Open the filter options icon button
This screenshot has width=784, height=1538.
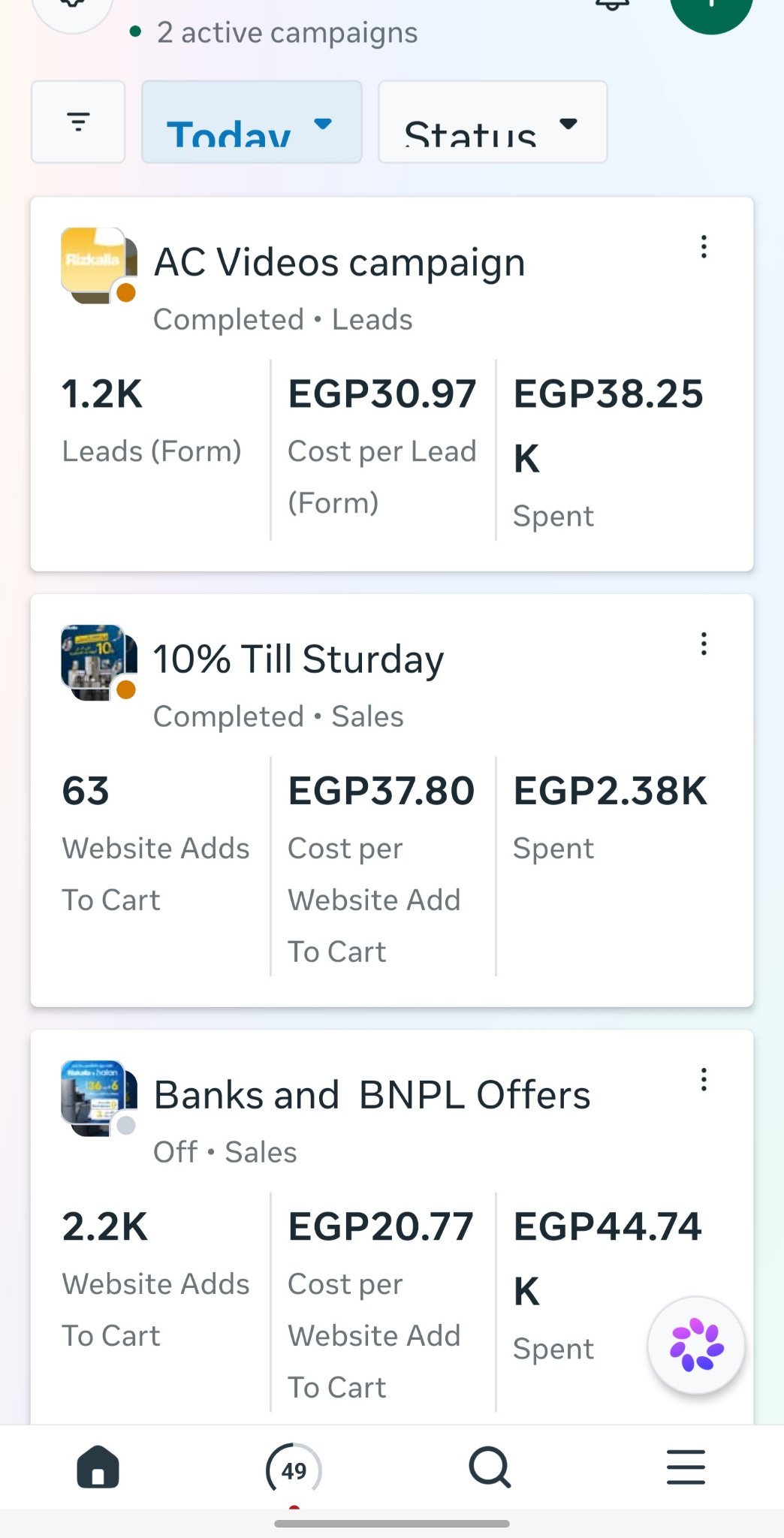coord(78,122)
